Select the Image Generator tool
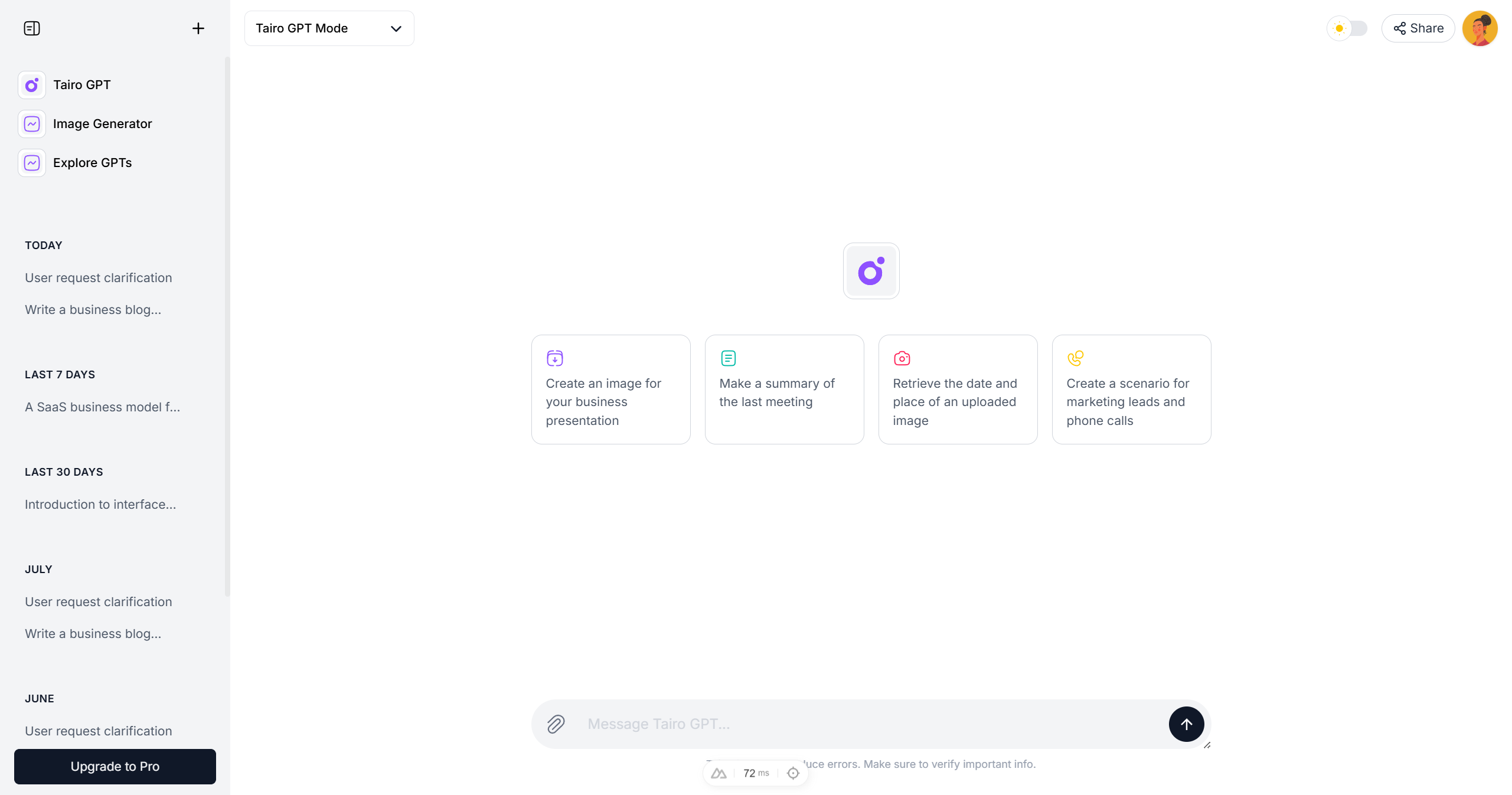The height and width of the screenshot is (795, 1512). [x=102, y=123]
